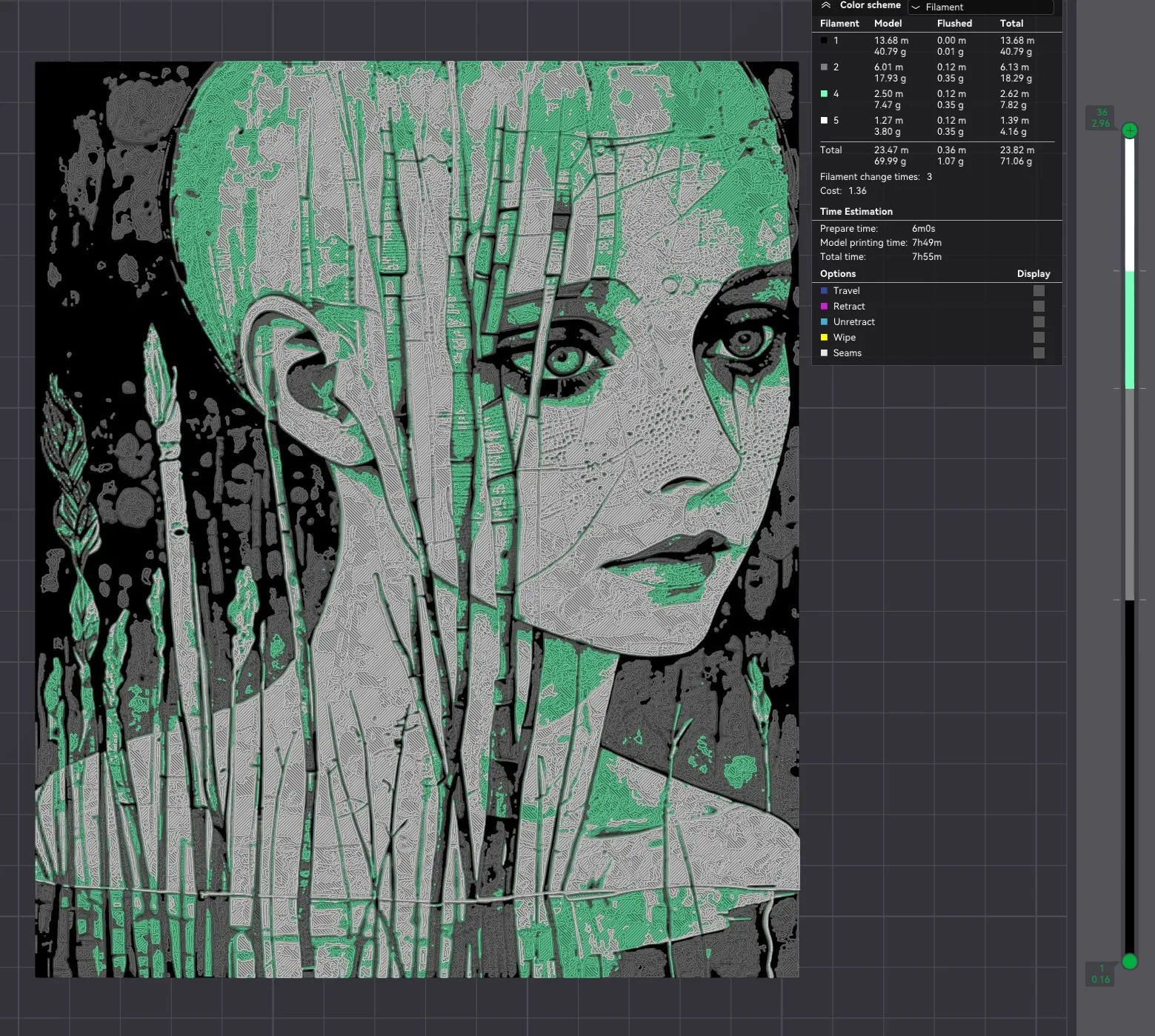Click model printing time "7h49m"

click(x=927, y=243)
